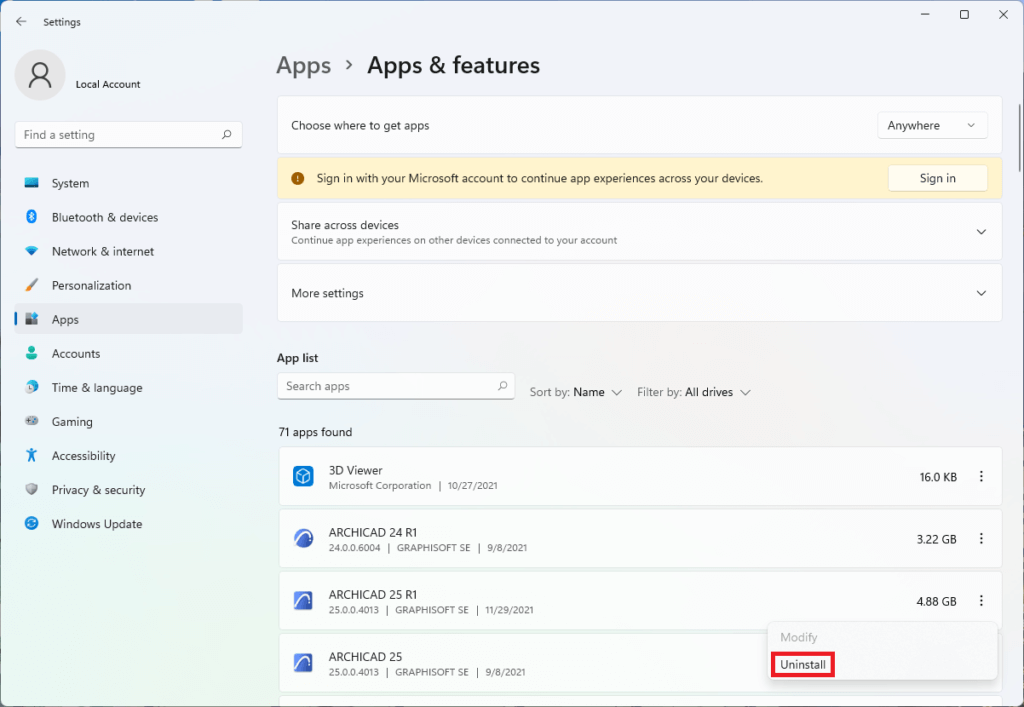Open the 3D Viewer three-dot options menu
1024x707 pixels.
(x=981, y=477)
